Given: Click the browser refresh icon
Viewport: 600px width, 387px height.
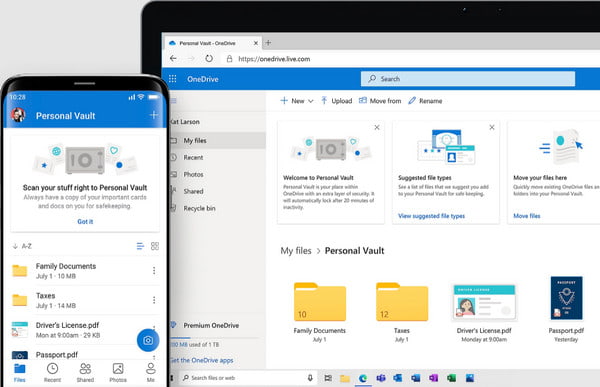Looking at the screenshot, I should tap(209, 59).
